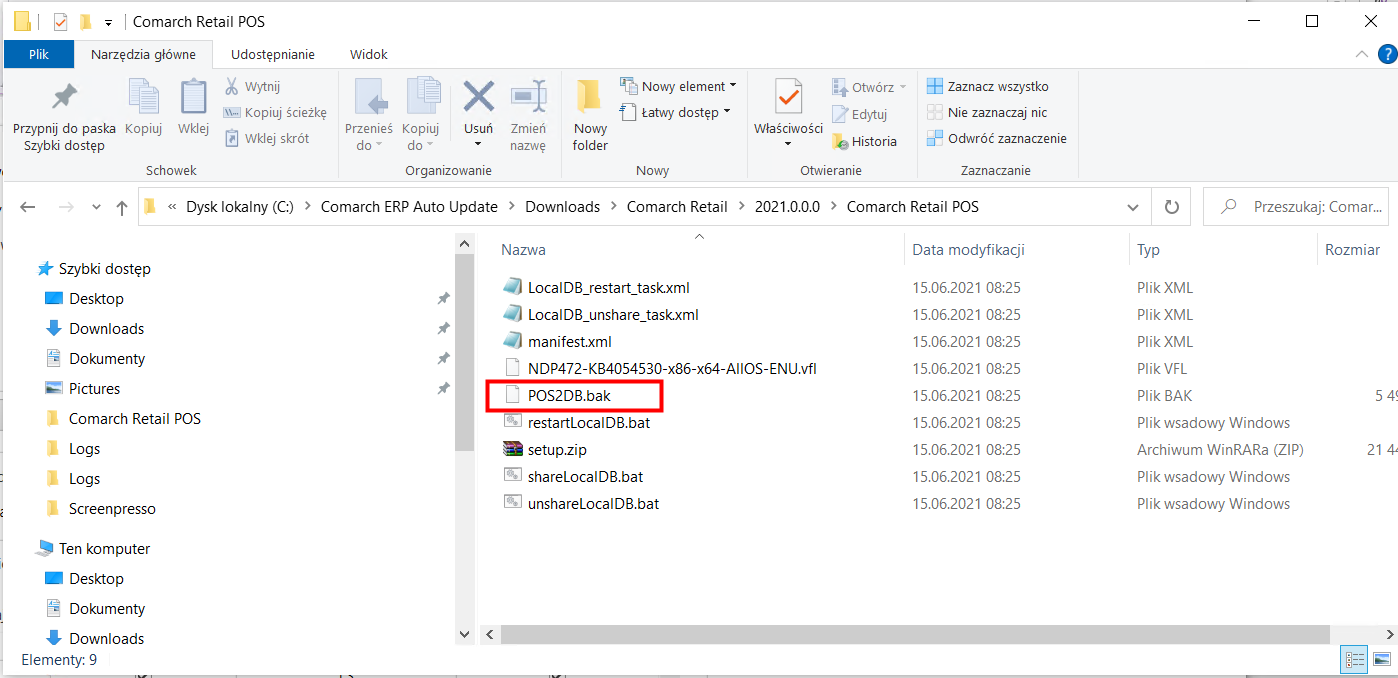Open Pictures in Szybki dostęp
This screenshot has height=678, width=1398.
click(94, 389)
